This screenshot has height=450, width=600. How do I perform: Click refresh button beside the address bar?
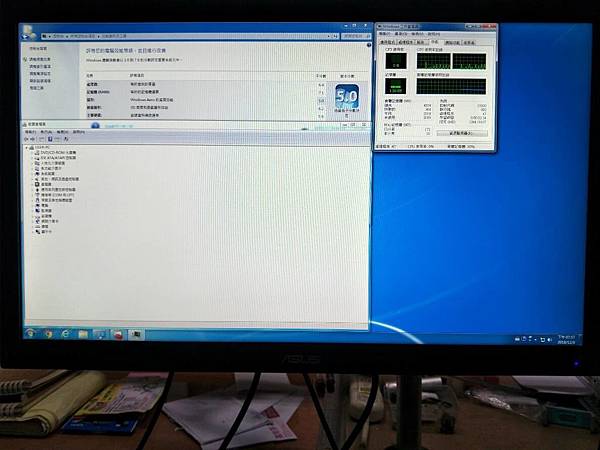(x=335, y=36)
